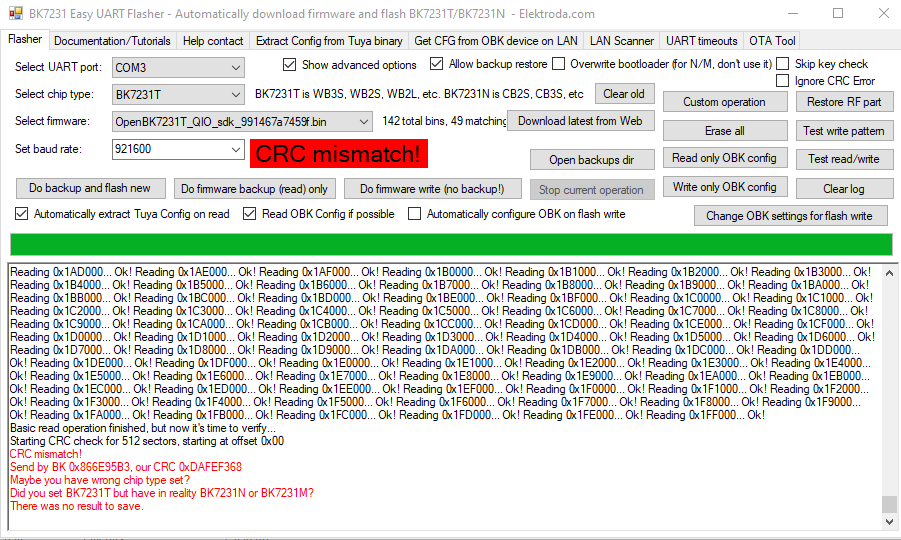Open the Documentation/Tutorials tab
901x540 pixels.
112,41
